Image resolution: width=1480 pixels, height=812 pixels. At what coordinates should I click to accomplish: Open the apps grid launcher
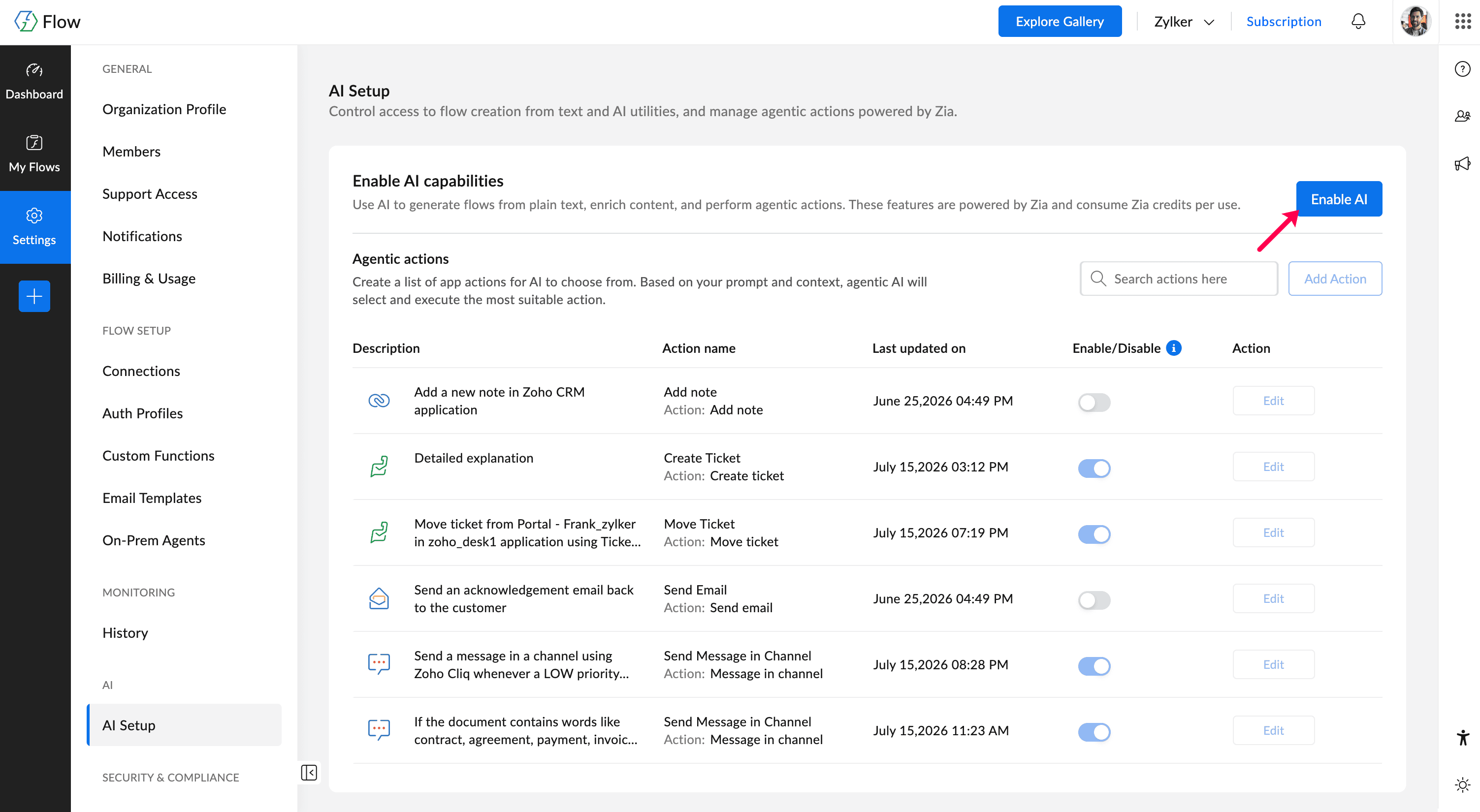[x=1463, y=22]
